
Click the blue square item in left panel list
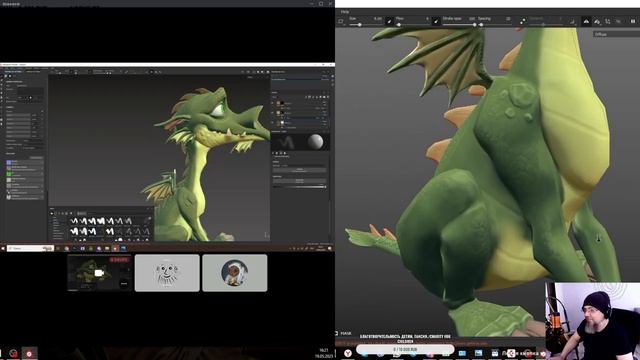[x=9, y=162]
